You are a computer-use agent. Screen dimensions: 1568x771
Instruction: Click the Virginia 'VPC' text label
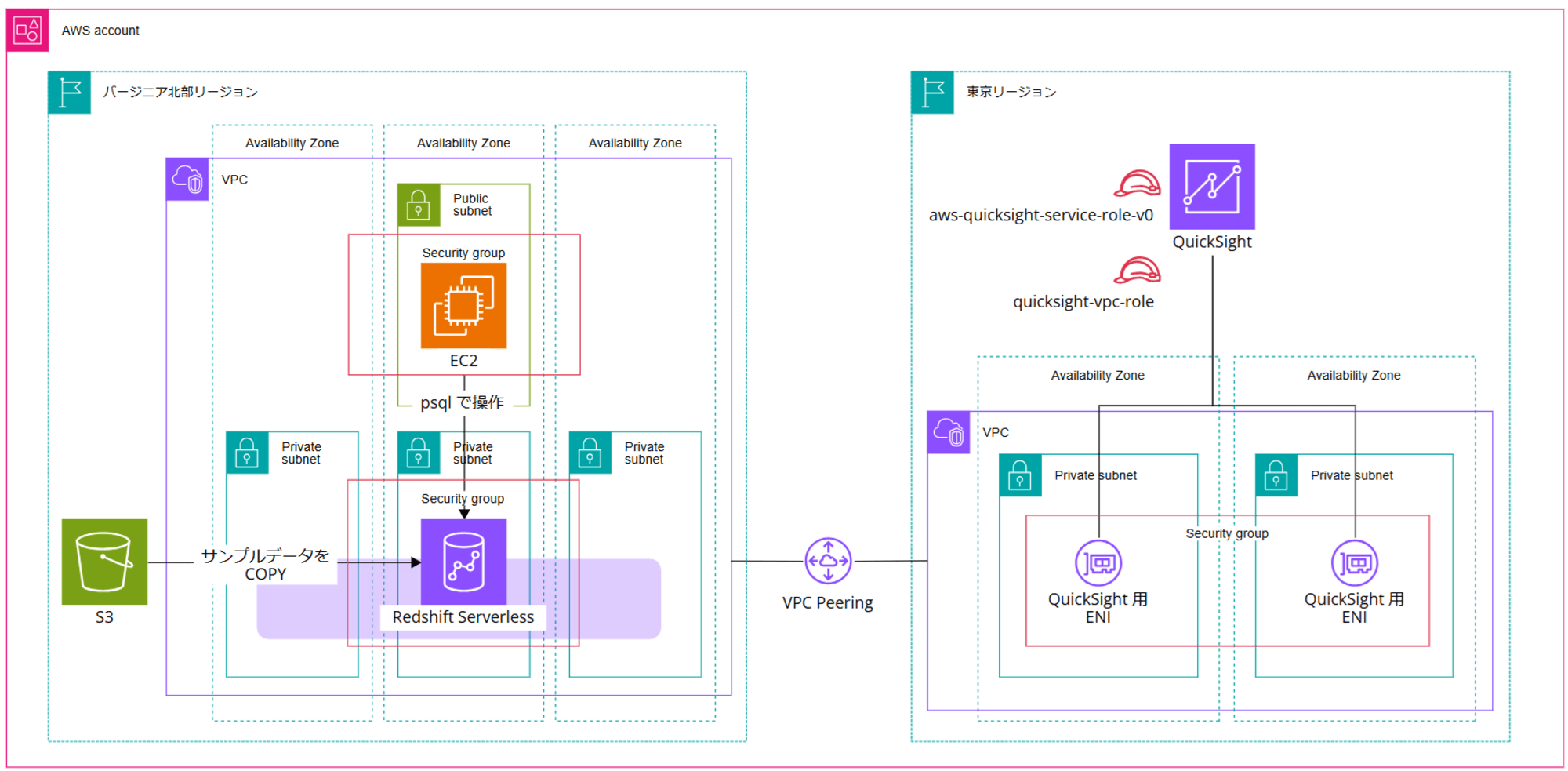(x=234, y=180)
